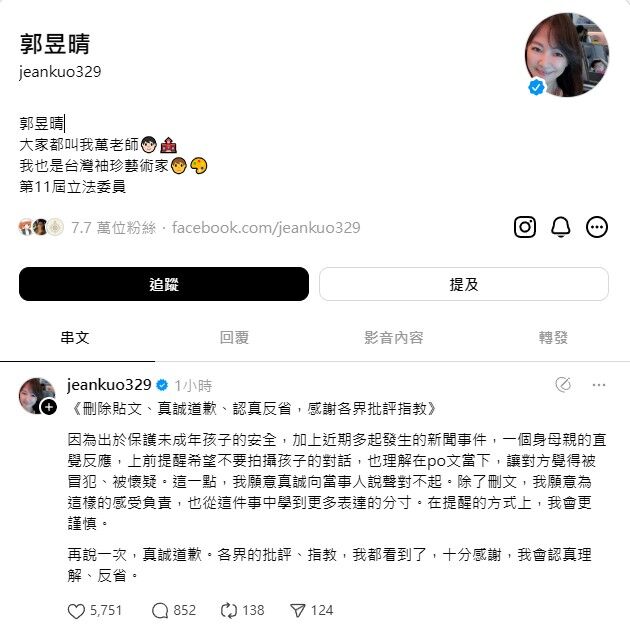The width and height of the screenshot is (630, 635).
Task: Click the verified badge next to post username
Action: click(x=162, y=385)
